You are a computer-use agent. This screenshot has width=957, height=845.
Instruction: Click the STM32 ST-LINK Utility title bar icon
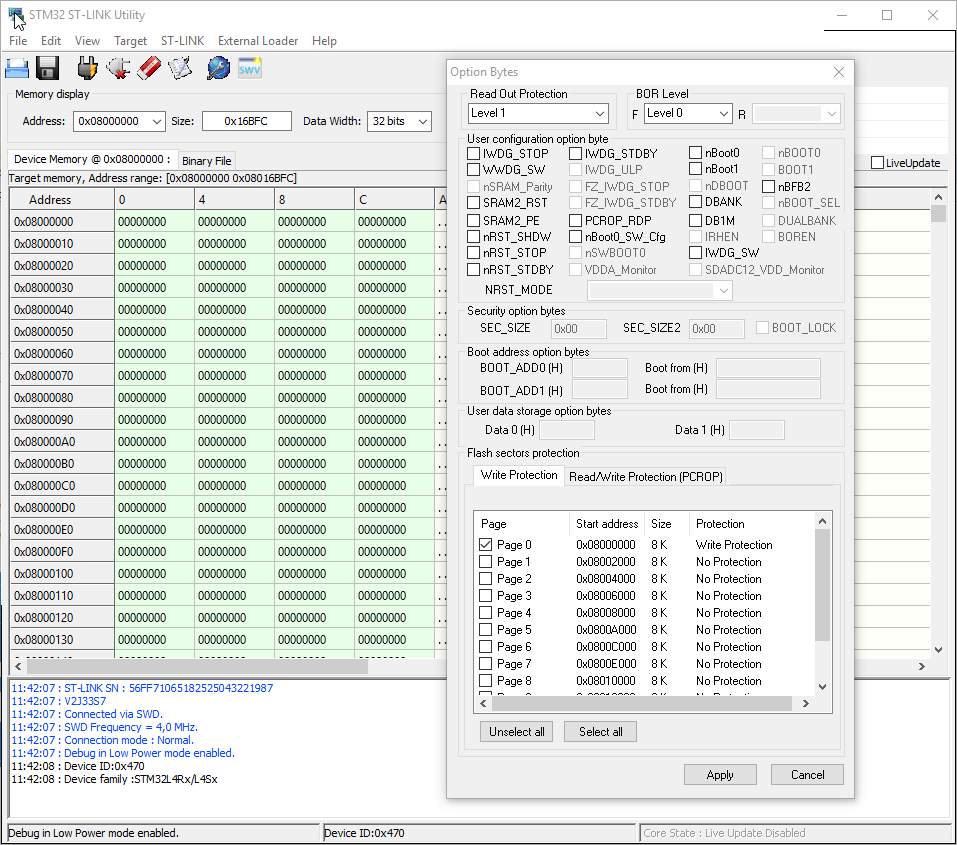pyautogui.click(x=15, y=15)
